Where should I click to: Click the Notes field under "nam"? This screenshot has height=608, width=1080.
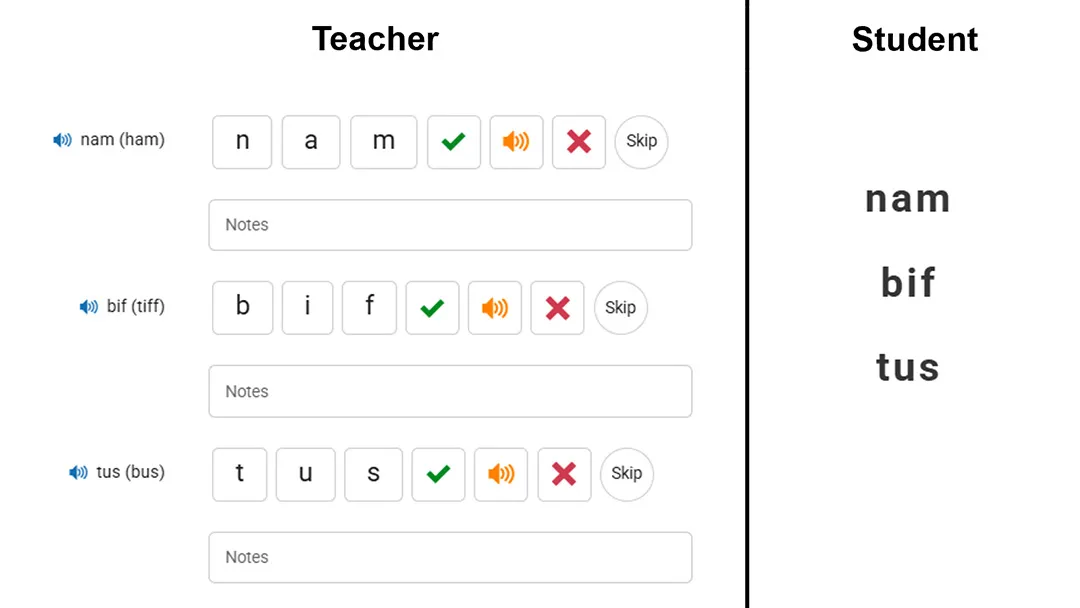(450, 225)
